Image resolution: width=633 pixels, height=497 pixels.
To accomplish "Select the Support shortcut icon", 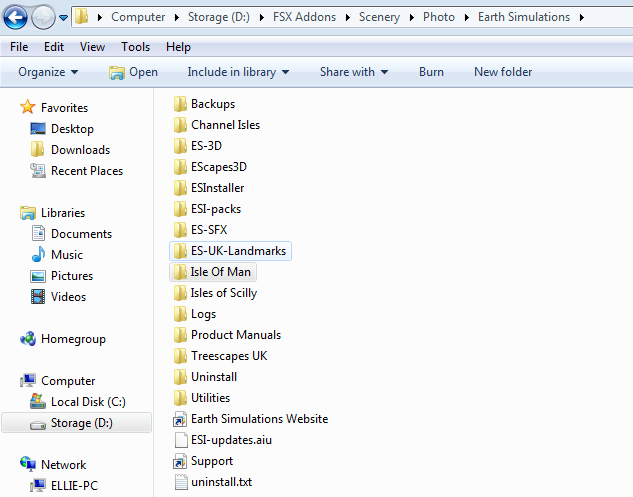I will pyautogui.click(x=180, y=461).
